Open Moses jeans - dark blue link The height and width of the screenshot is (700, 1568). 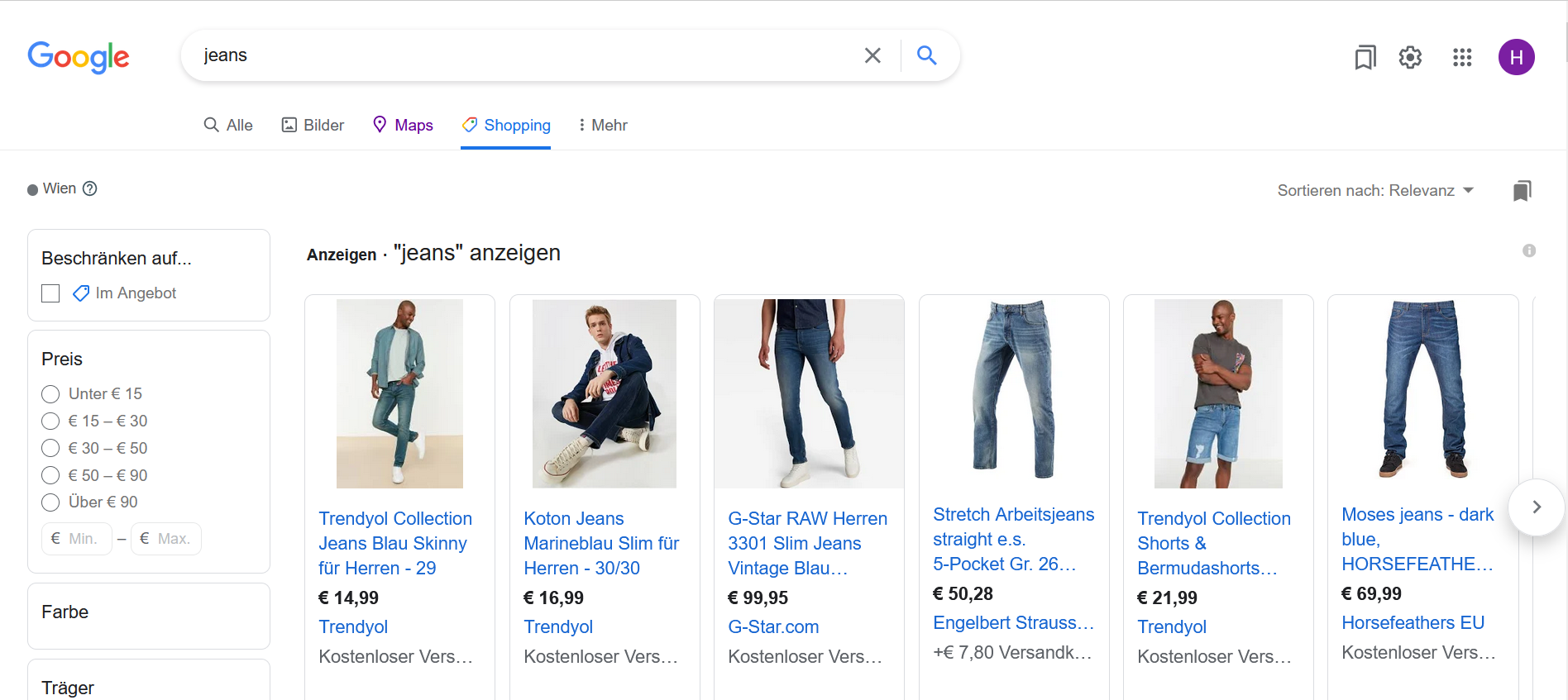tap(1417, 540)
